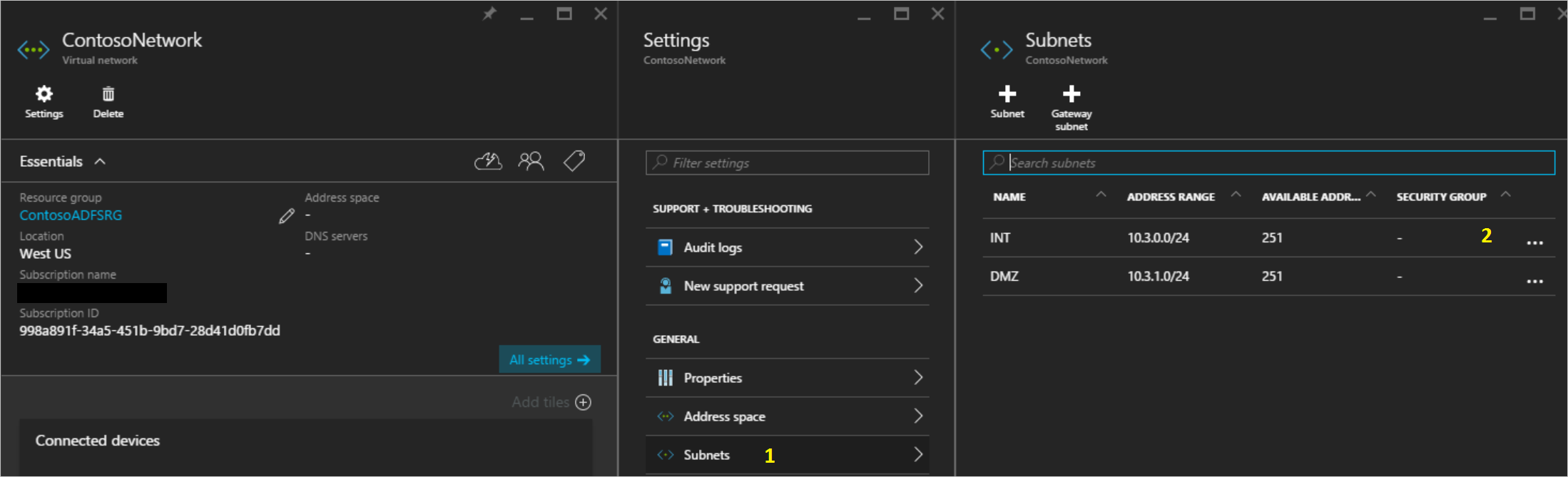
Task: Click address range 10.3.1.0/24
Action: point(1158,277)
